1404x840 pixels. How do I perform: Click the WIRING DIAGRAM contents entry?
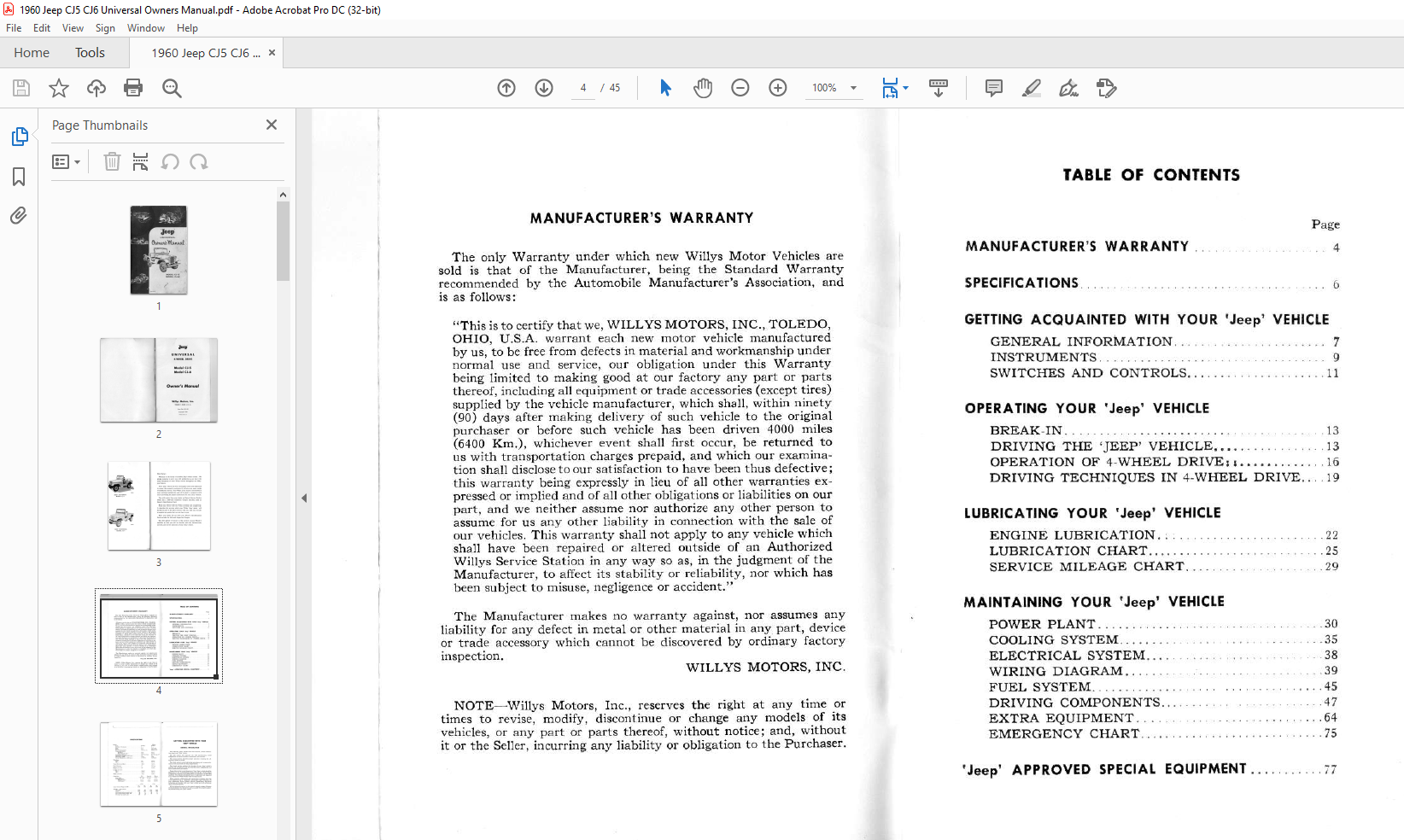coord(1163,671)
